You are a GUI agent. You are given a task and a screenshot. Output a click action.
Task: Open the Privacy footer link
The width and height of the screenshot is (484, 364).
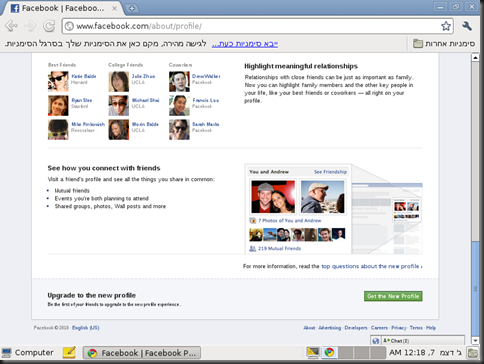[x=399, y=328]
